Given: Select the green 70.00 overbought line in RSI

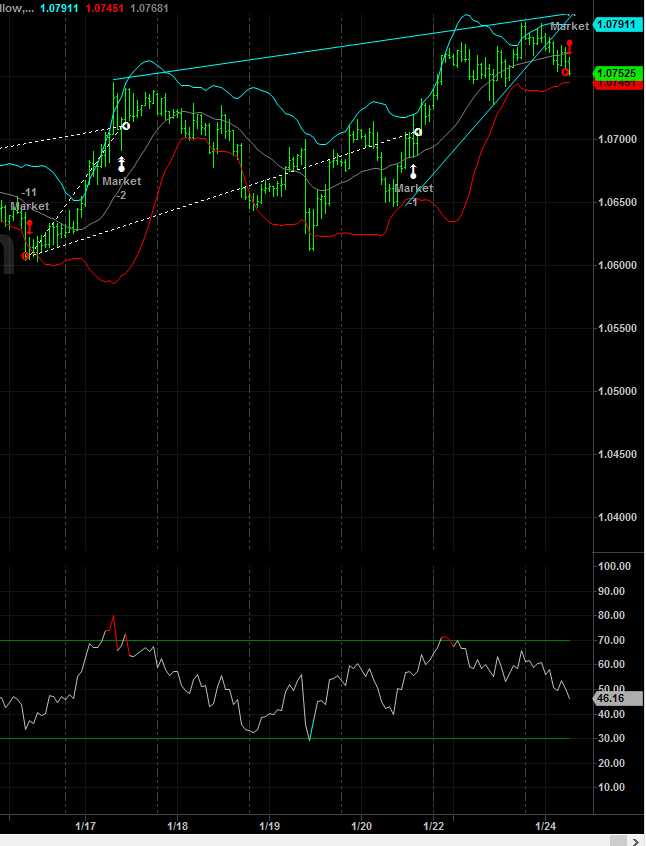Looking at the screenshot, I should [300, 640].
